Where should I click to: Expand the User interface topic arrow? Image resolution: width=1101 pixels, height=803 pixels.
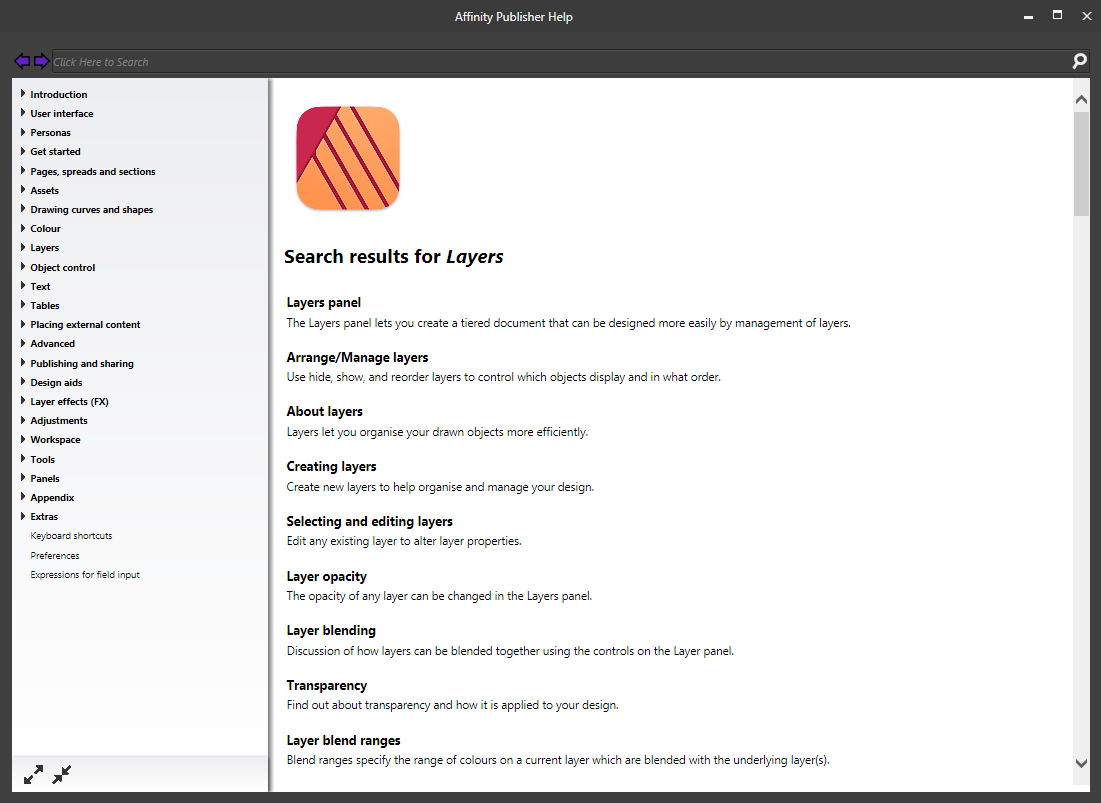(22, 112)
